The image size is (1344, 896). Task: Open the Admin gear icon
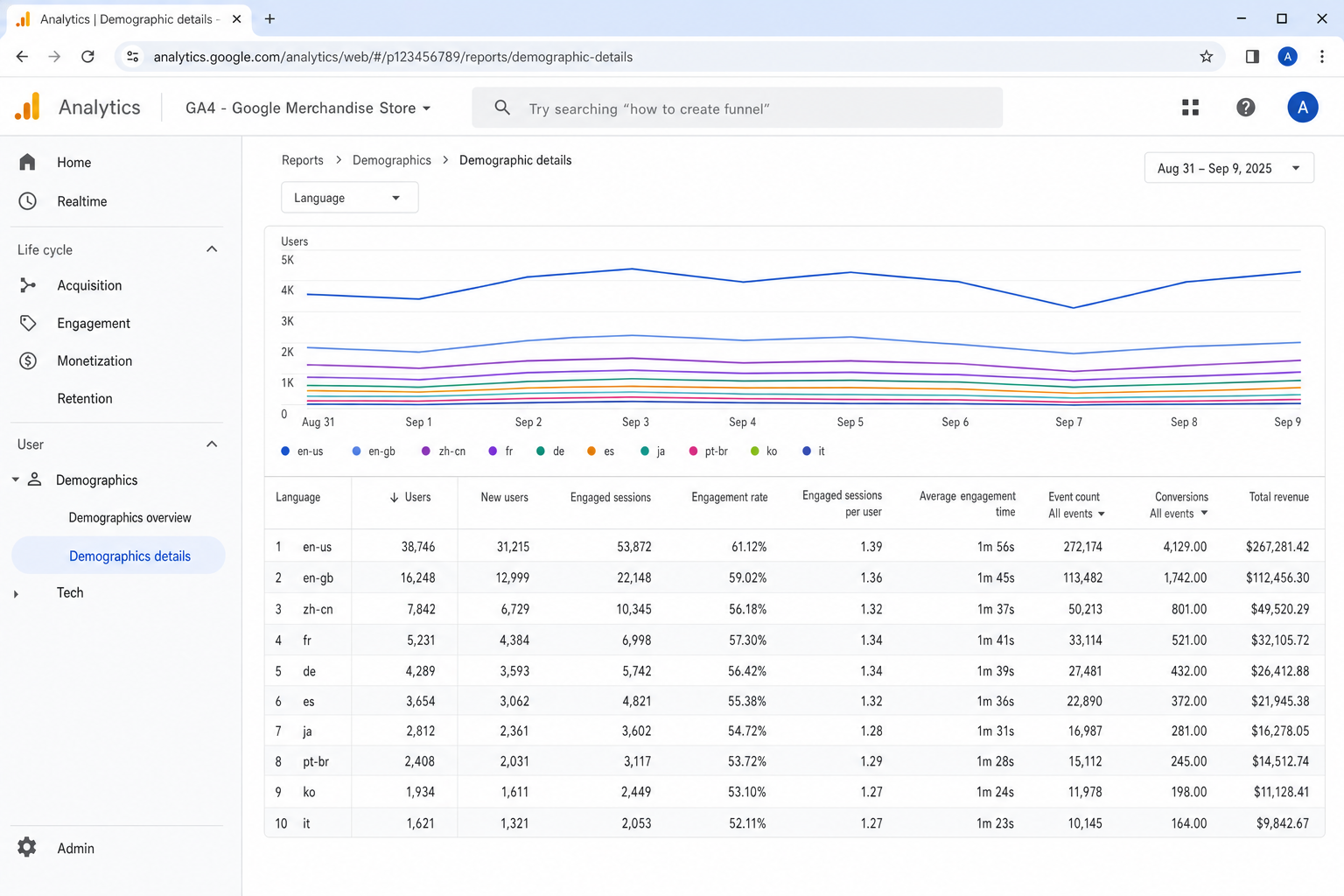27,847
